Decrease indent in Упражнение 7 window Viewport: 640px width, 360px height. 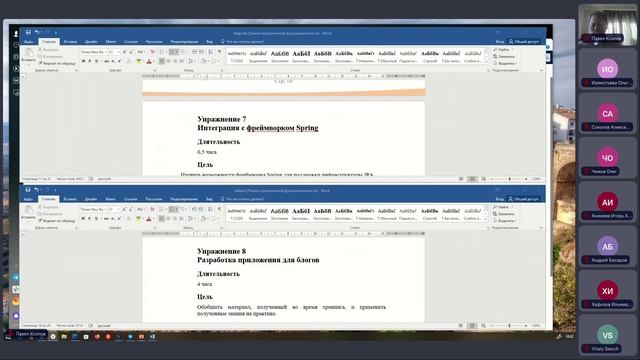[x=195, y=52]
